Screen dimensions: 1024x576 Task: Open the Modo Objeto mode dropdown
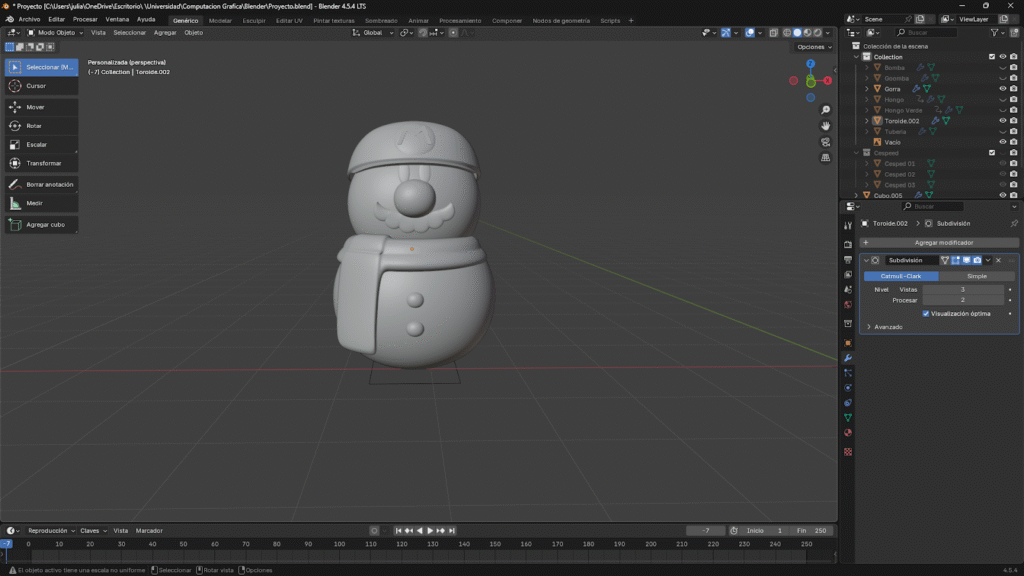point(58,33)
